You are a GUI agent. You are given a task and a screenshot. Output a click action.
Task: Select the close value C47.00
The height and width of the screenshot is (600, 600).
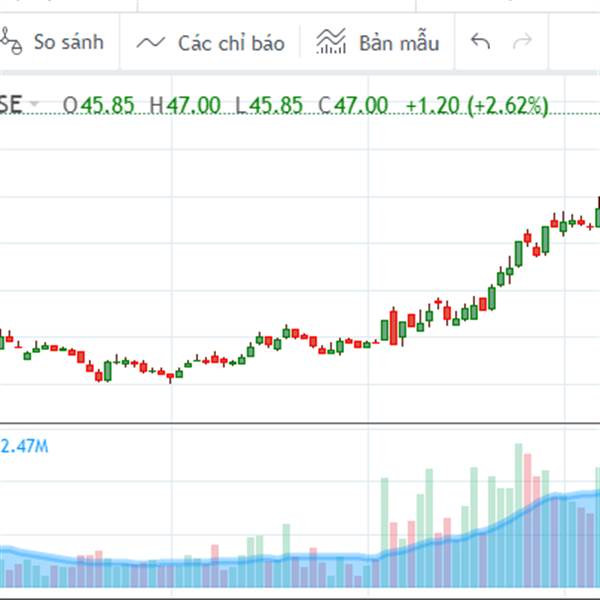click(354, 105)
